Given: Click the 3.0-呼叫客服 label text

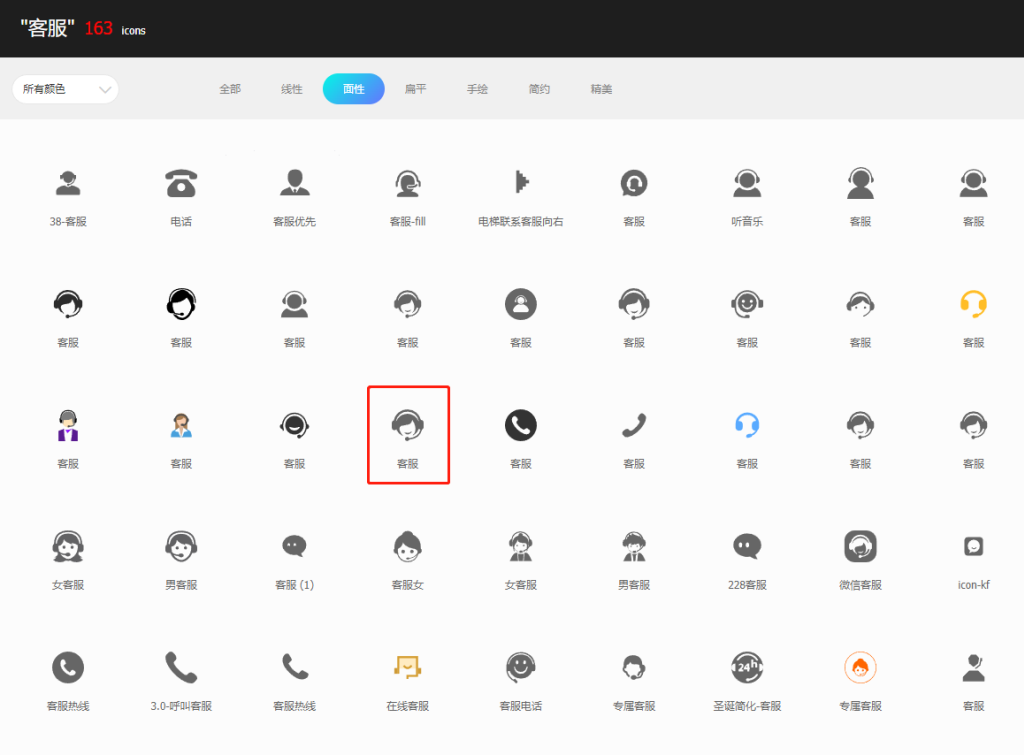Looking at the screenshot, I should click(x=181, y=706).
